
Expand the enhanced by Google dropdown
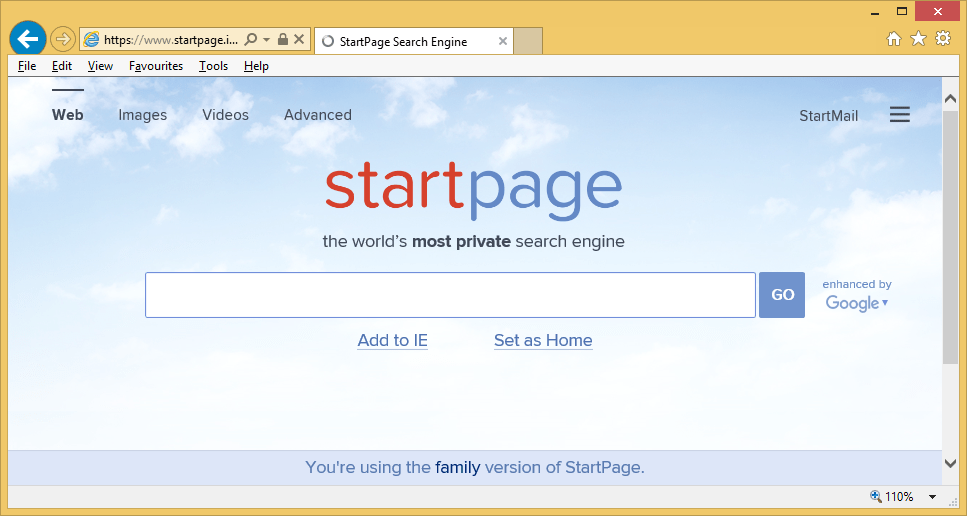(x=857, y=295)
